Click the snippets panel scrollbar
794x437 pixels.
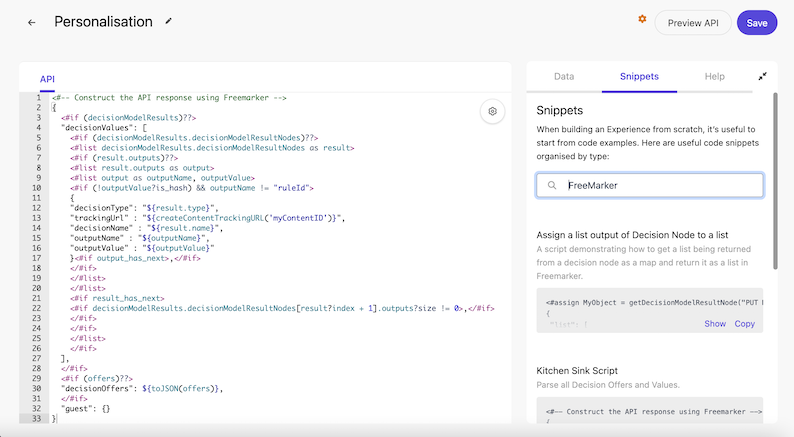[775, 181]
